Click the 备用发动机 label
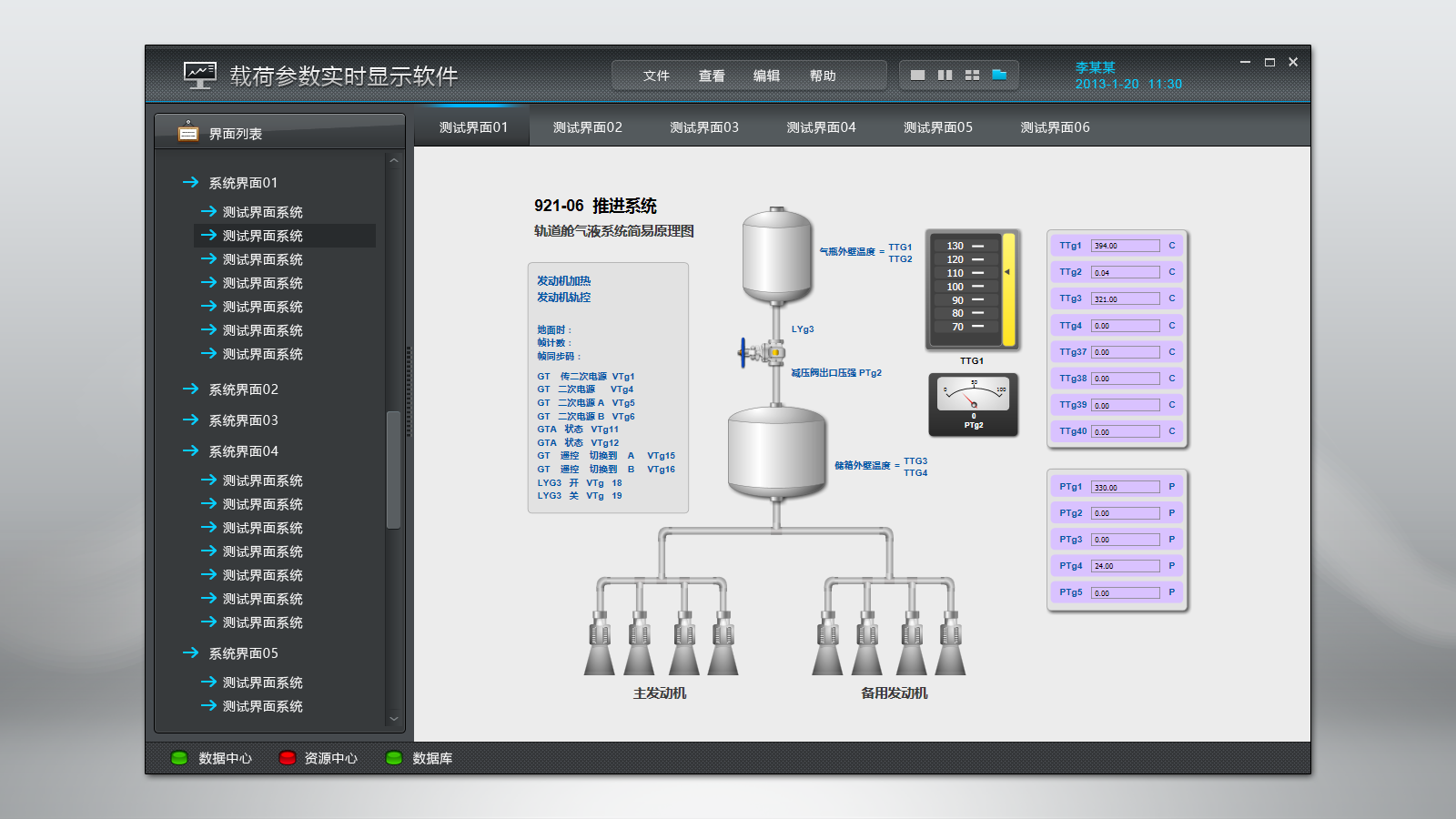 point(895,693)
